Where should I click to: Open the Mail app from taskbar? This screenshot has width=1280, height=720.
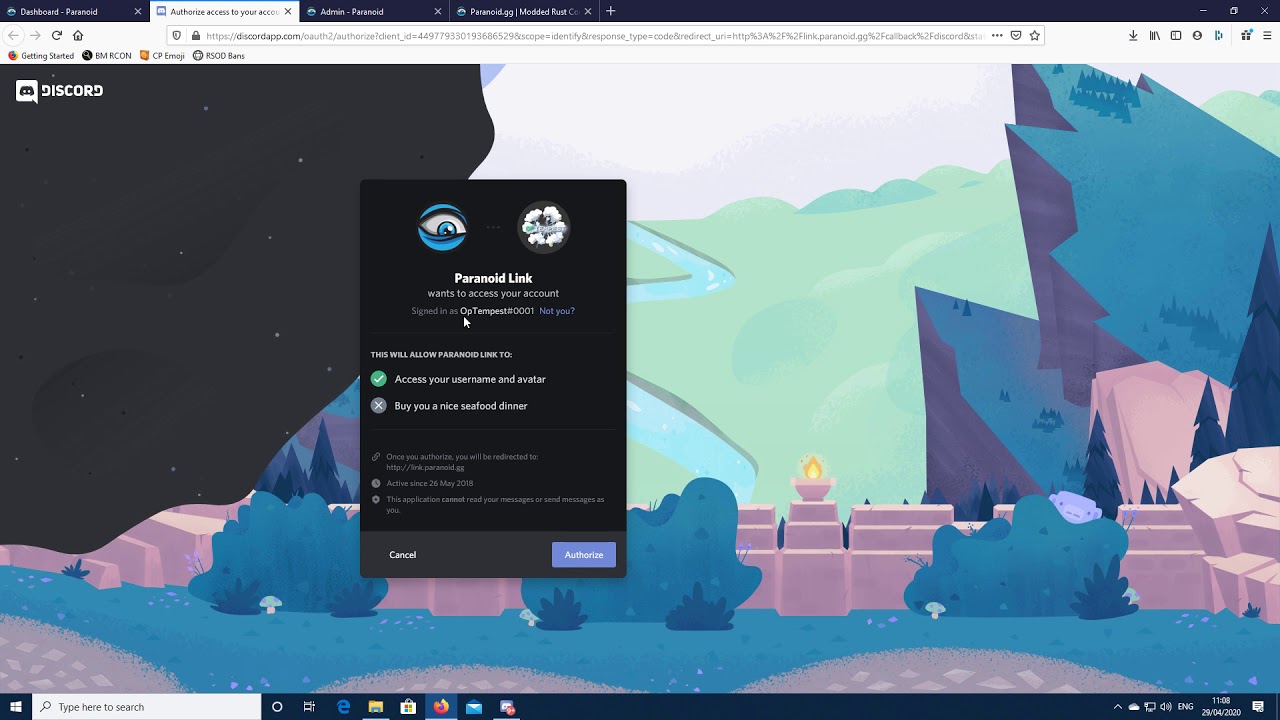pos(474,707)
